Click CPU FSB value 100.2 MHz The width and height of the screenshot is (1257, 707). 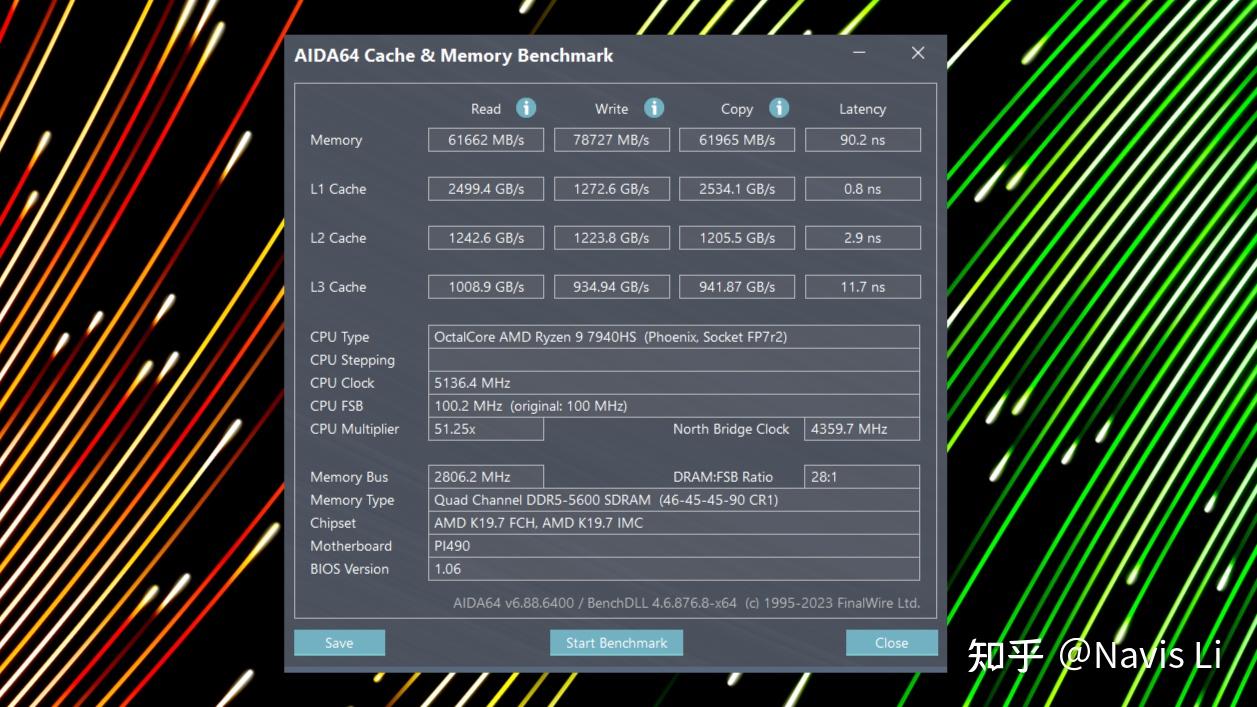coord(674,406)
